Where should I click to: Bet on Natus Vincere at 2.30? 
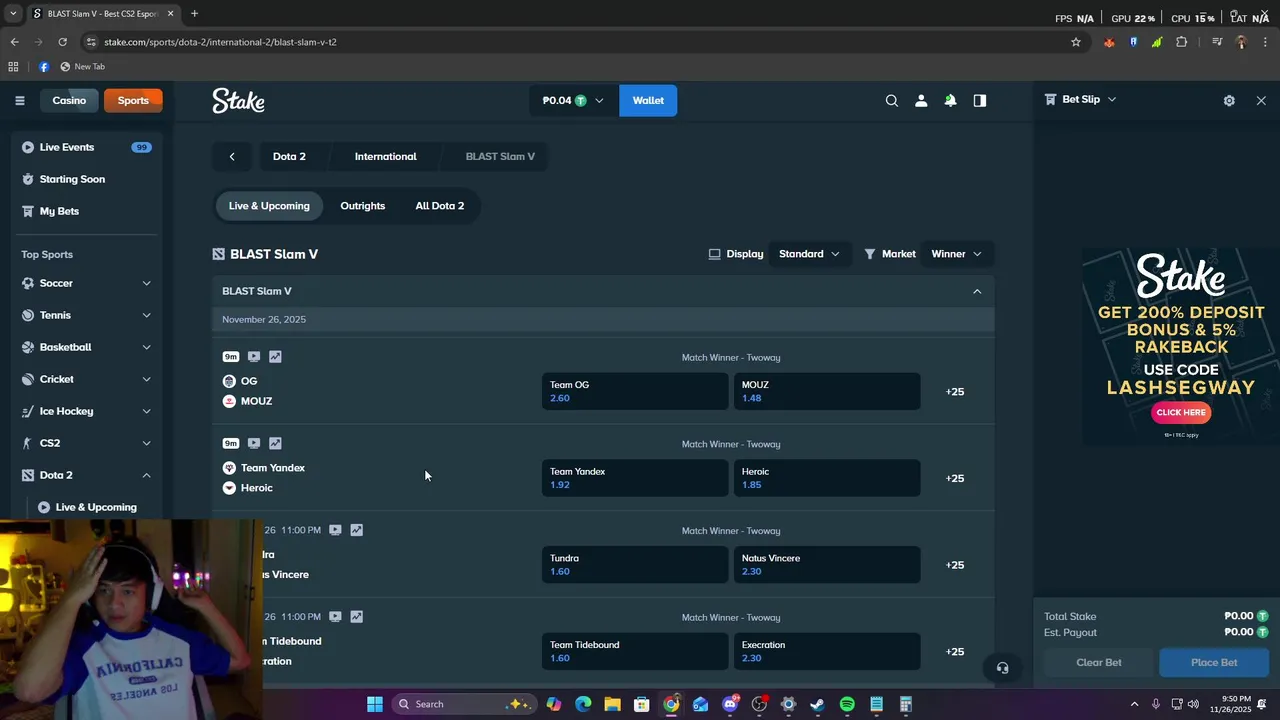pyautogui.click(x=827, y=565)
